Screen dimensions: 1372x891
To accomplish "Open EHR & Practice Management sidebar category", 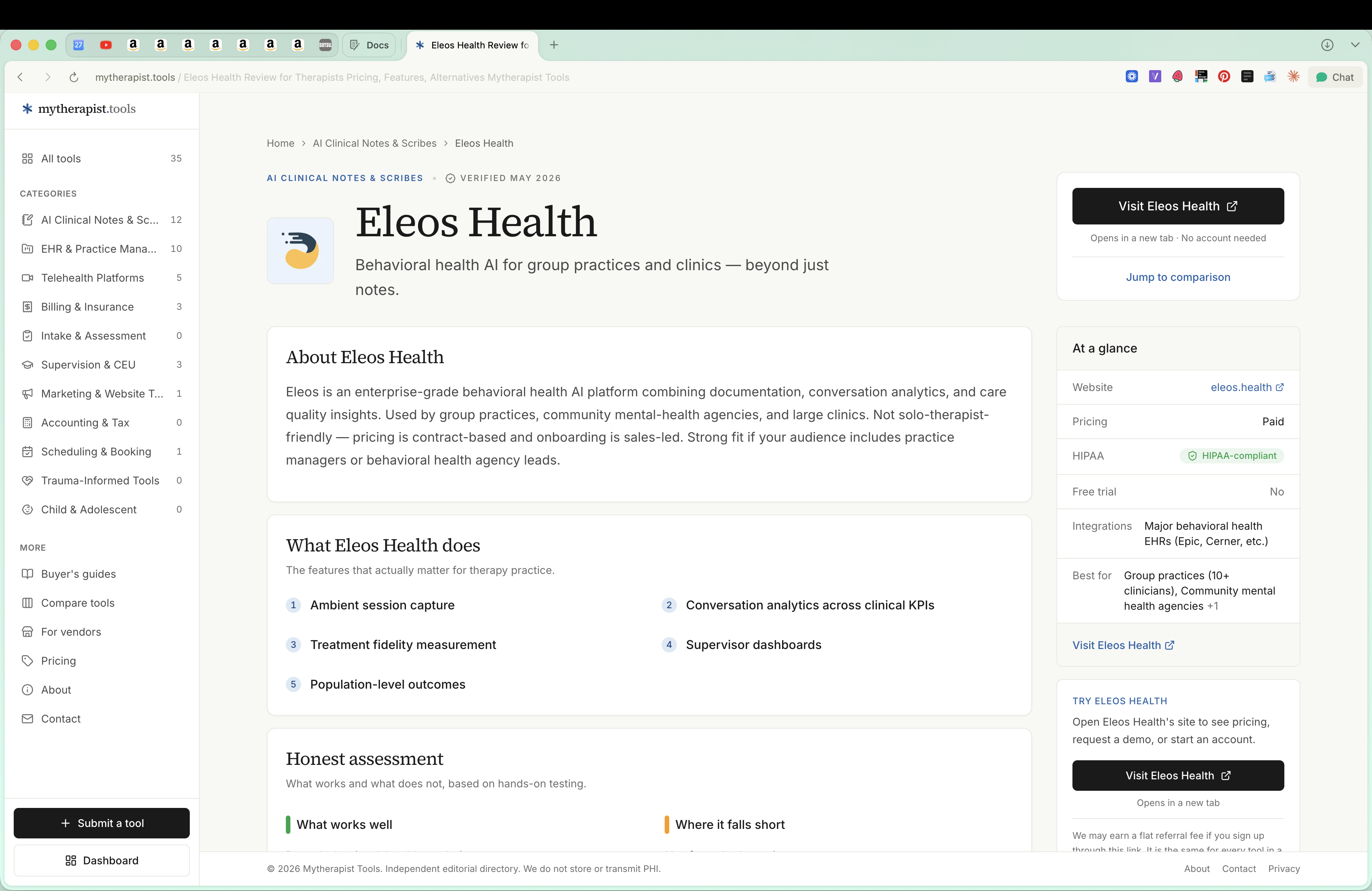I will [102, 248].
